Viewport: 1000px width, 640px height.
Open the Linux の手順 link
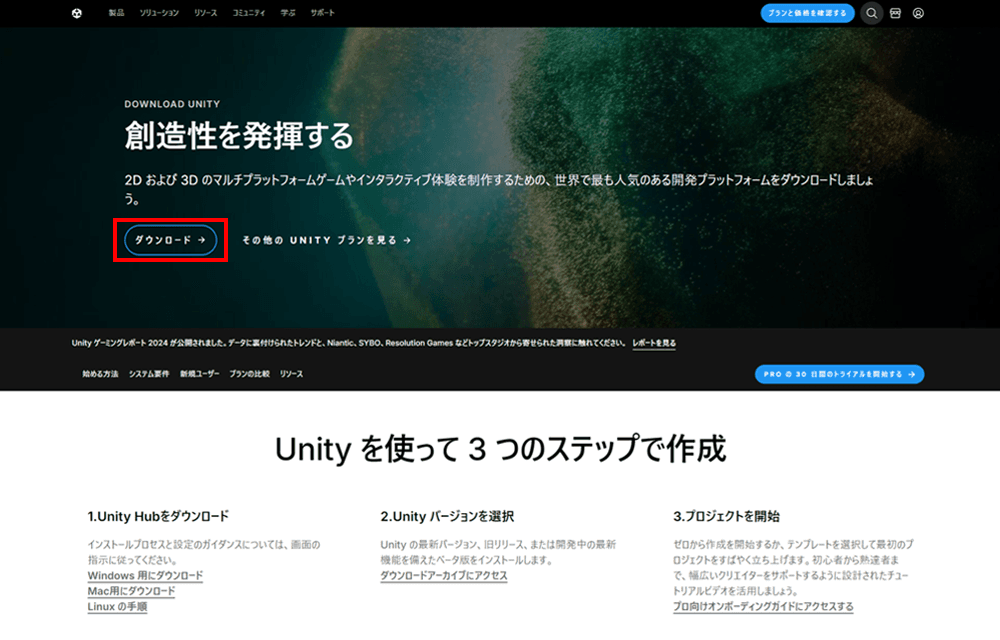[117, 606]
